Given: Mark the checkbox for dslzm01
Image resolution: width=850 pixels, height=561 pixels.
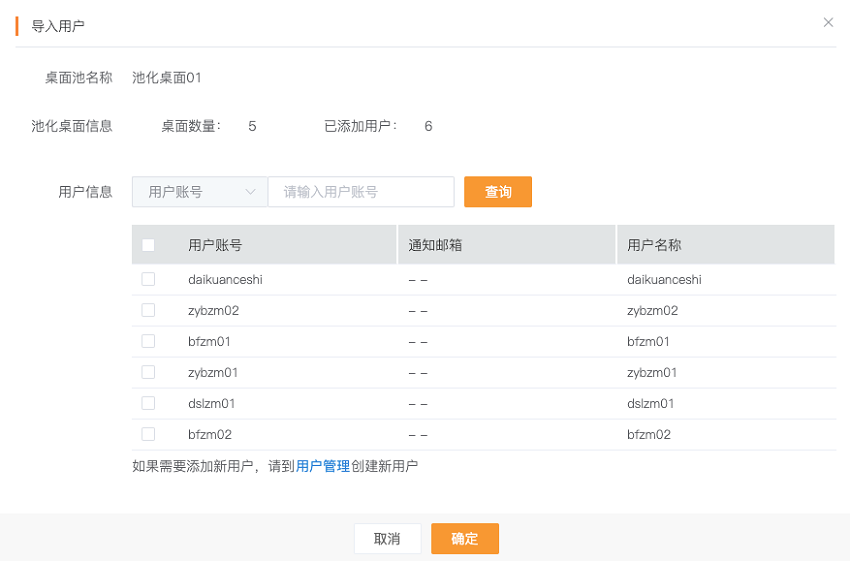Looking at the screenshot, I should (148, 403).
